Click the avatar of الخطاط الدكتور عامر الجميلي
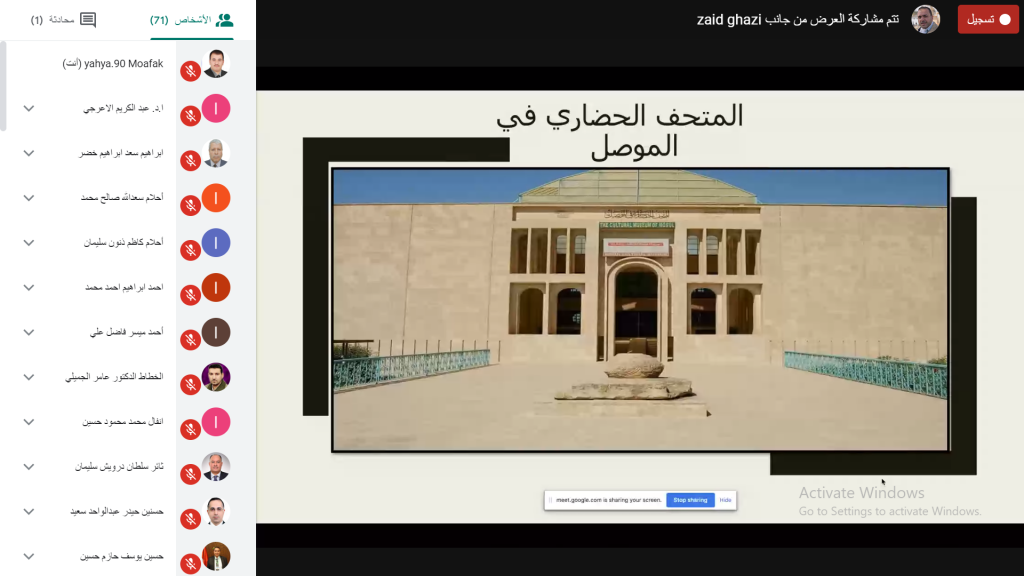 tap(216, 377)
